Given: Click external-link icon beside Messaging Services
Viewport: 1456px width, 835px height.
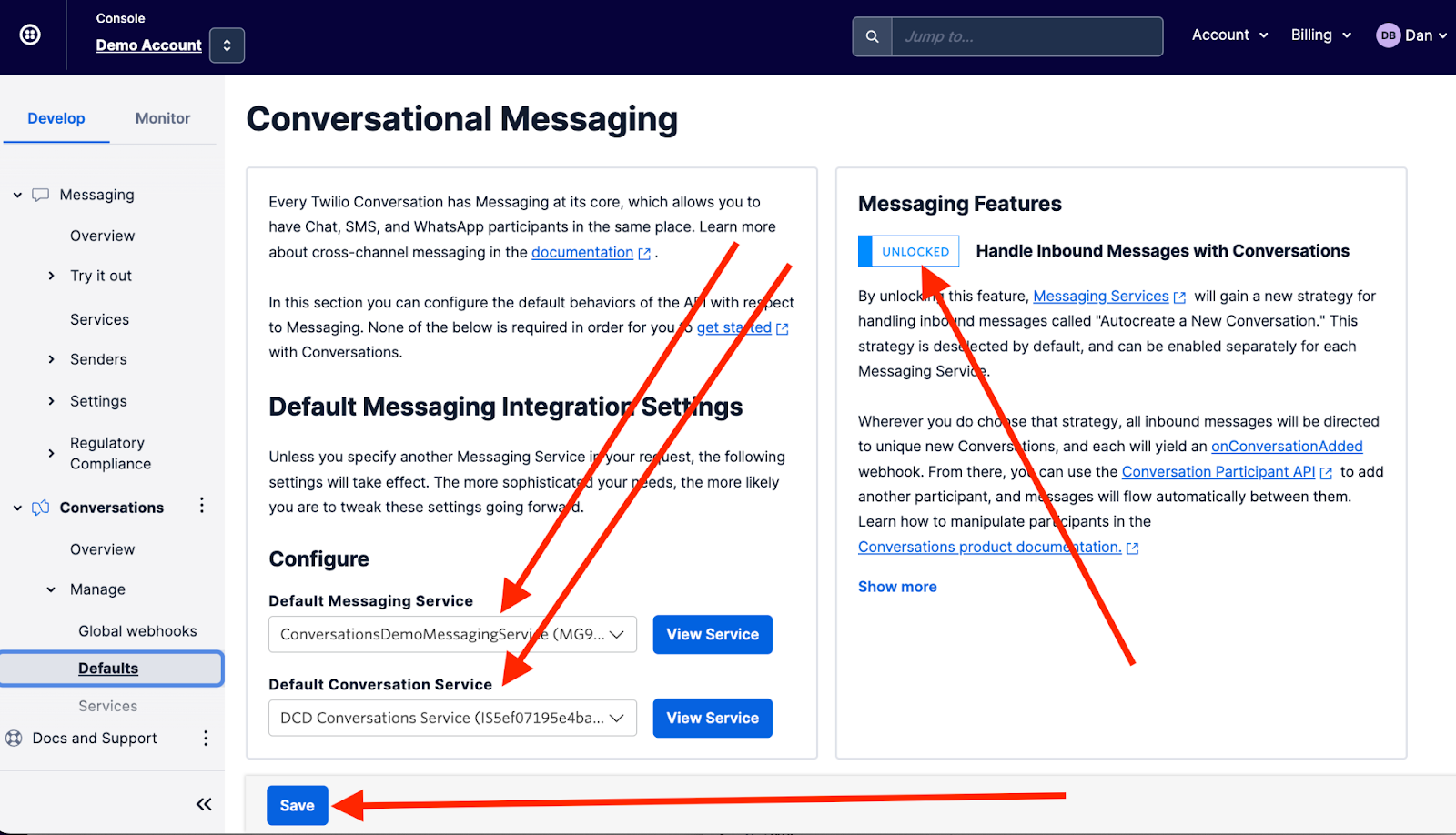Looking at the screenshot, I should [1180, 297].
